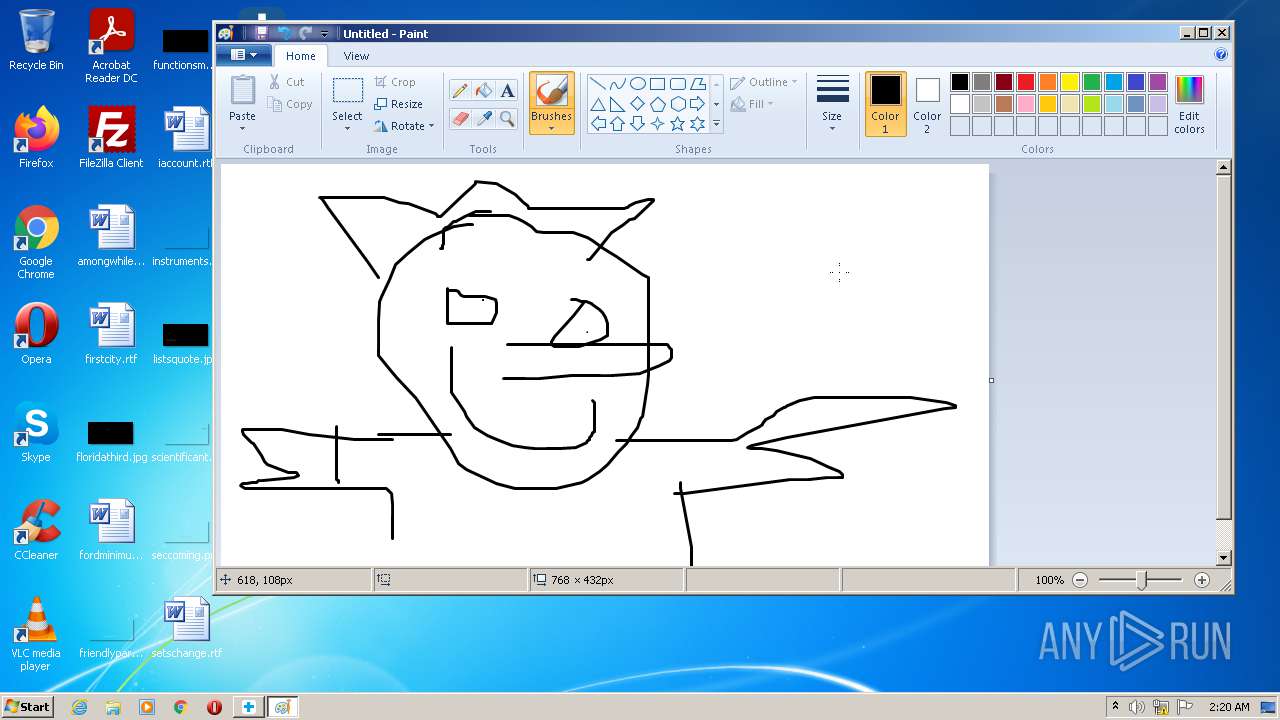The image size is (1280, 720).
Task: Open the Size thickness dropdown
Action: point(832,103)
